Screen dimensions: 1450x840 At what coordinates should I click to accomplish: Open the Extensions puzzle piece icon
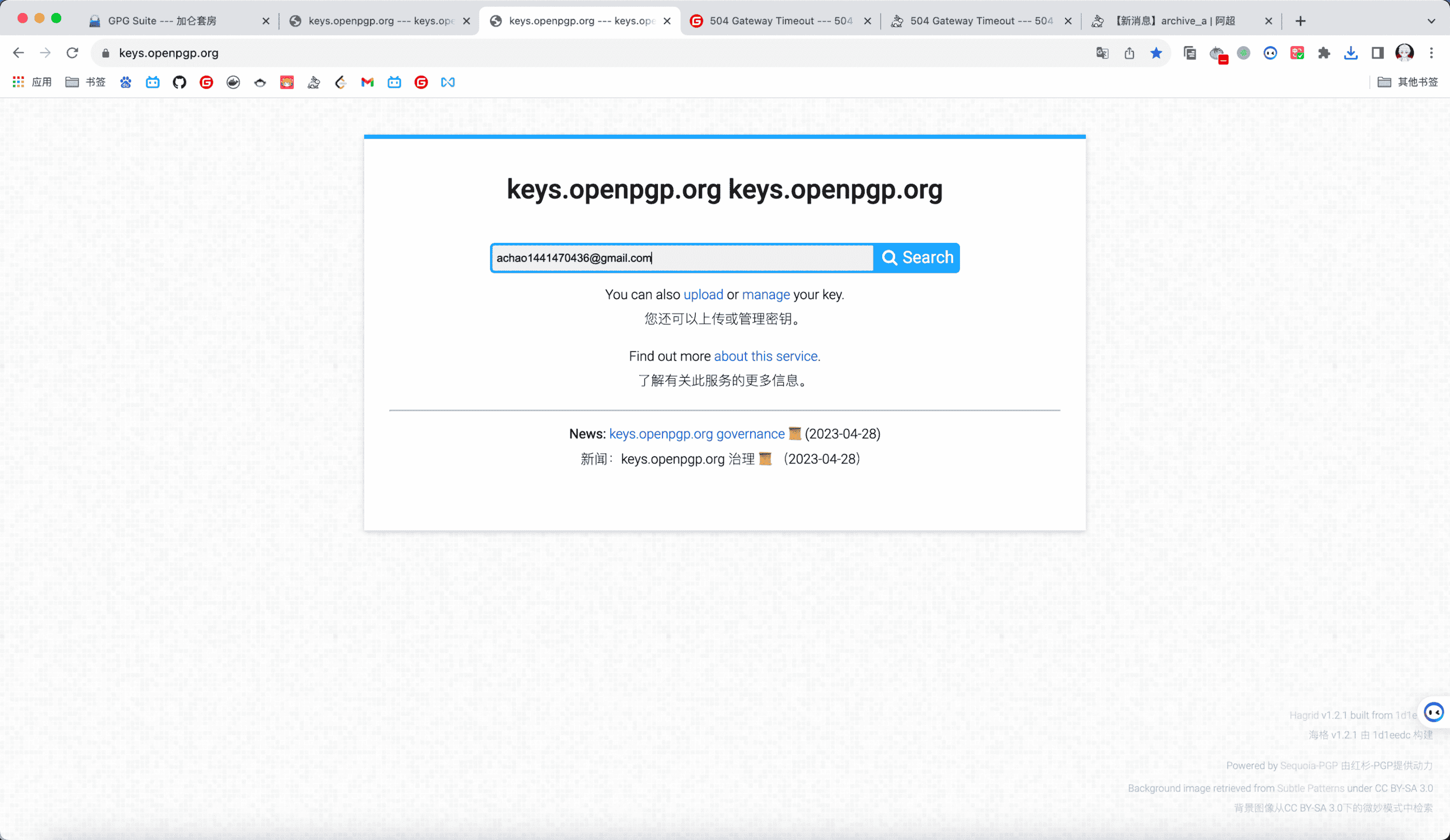(1324, 53)
